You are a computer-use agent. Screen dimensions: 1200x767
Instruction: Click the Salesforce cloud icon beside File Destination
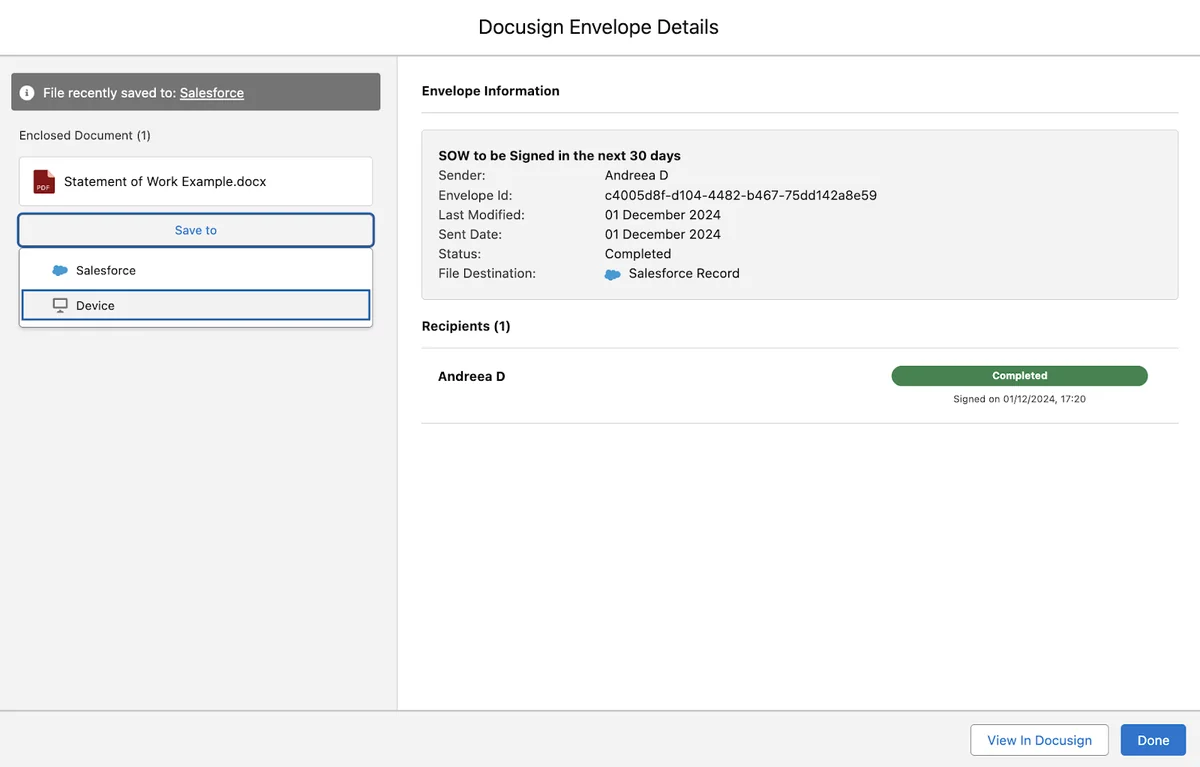(613, 274)
